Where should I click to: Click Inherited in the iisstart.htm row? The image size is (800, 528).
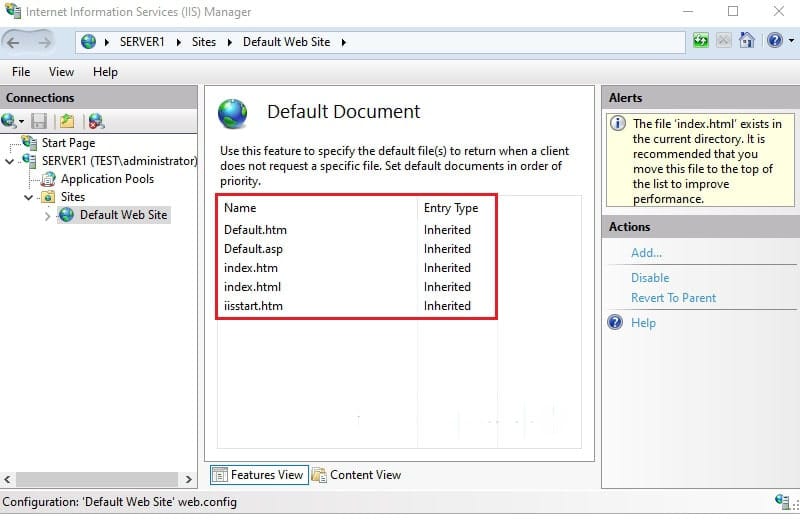447,306
